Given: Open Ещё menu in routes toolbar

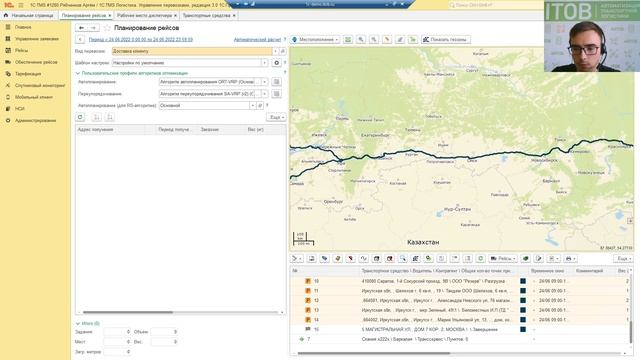Looking at the screenshot, I should (x=623, y=258).
